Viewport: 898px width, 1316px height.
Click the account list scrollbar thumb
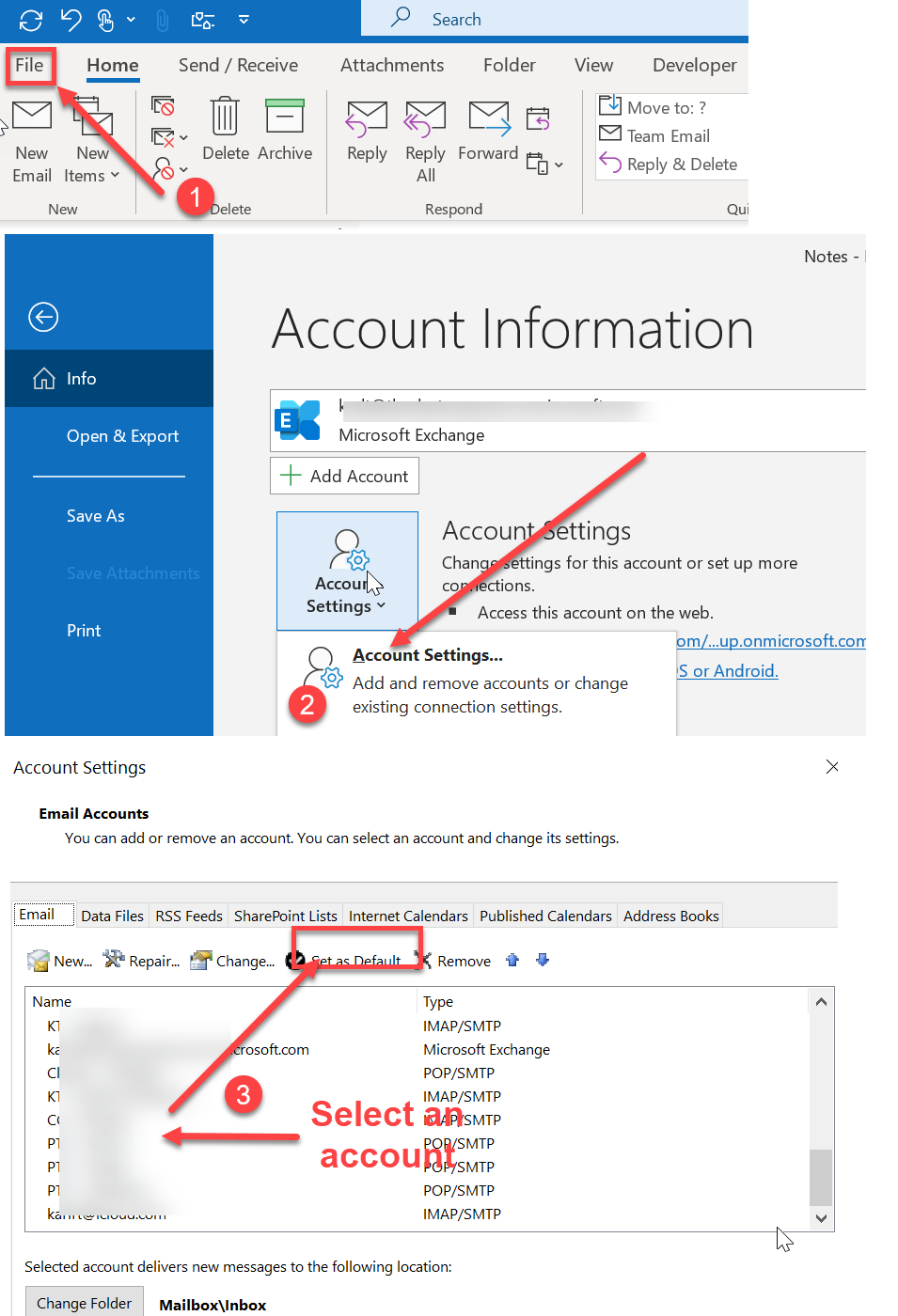click(x=821, y=1177)
